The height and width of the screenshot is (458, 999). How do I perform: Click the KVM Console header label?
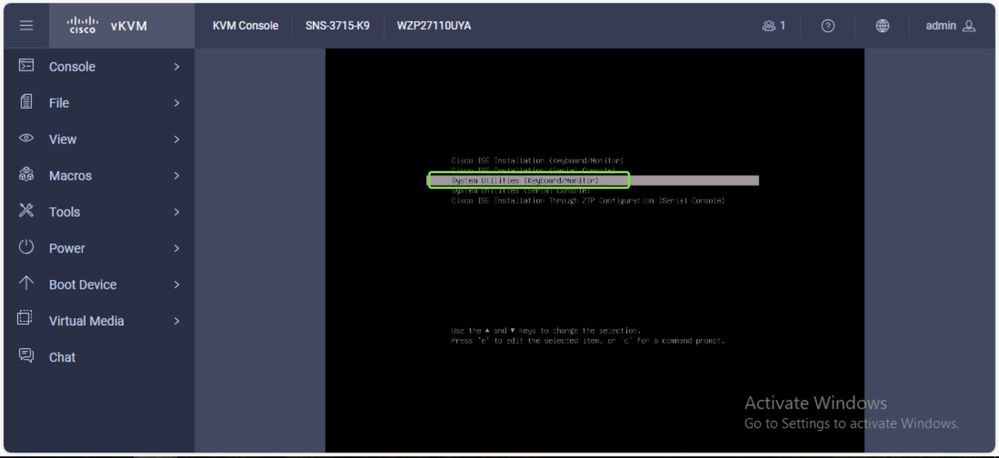pos(245,26)
